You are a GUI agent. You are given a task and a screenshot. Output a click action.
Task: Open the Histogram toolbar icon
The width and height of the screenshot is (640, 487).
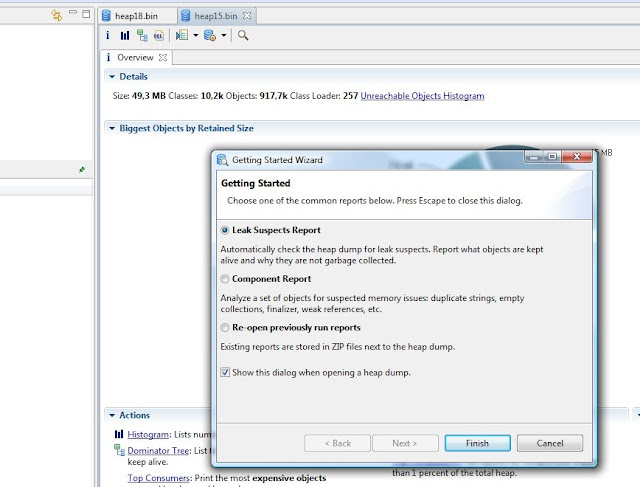pos(125,36)
